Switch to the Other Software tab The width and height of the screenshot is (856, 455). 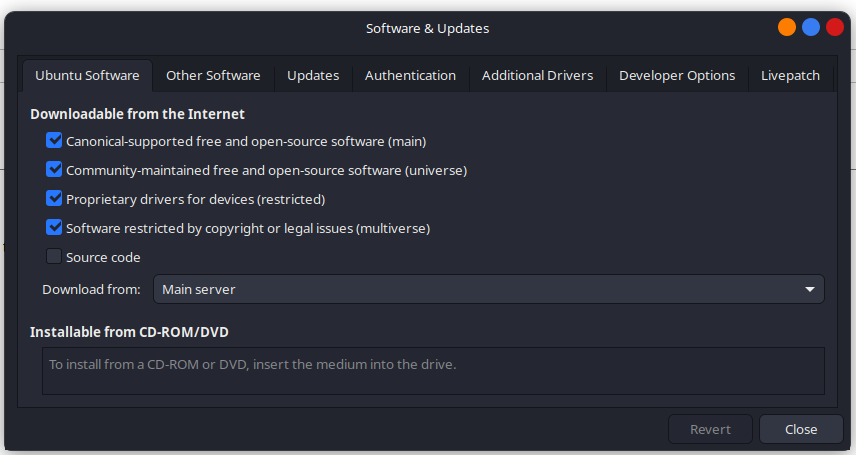pos(213,76)
